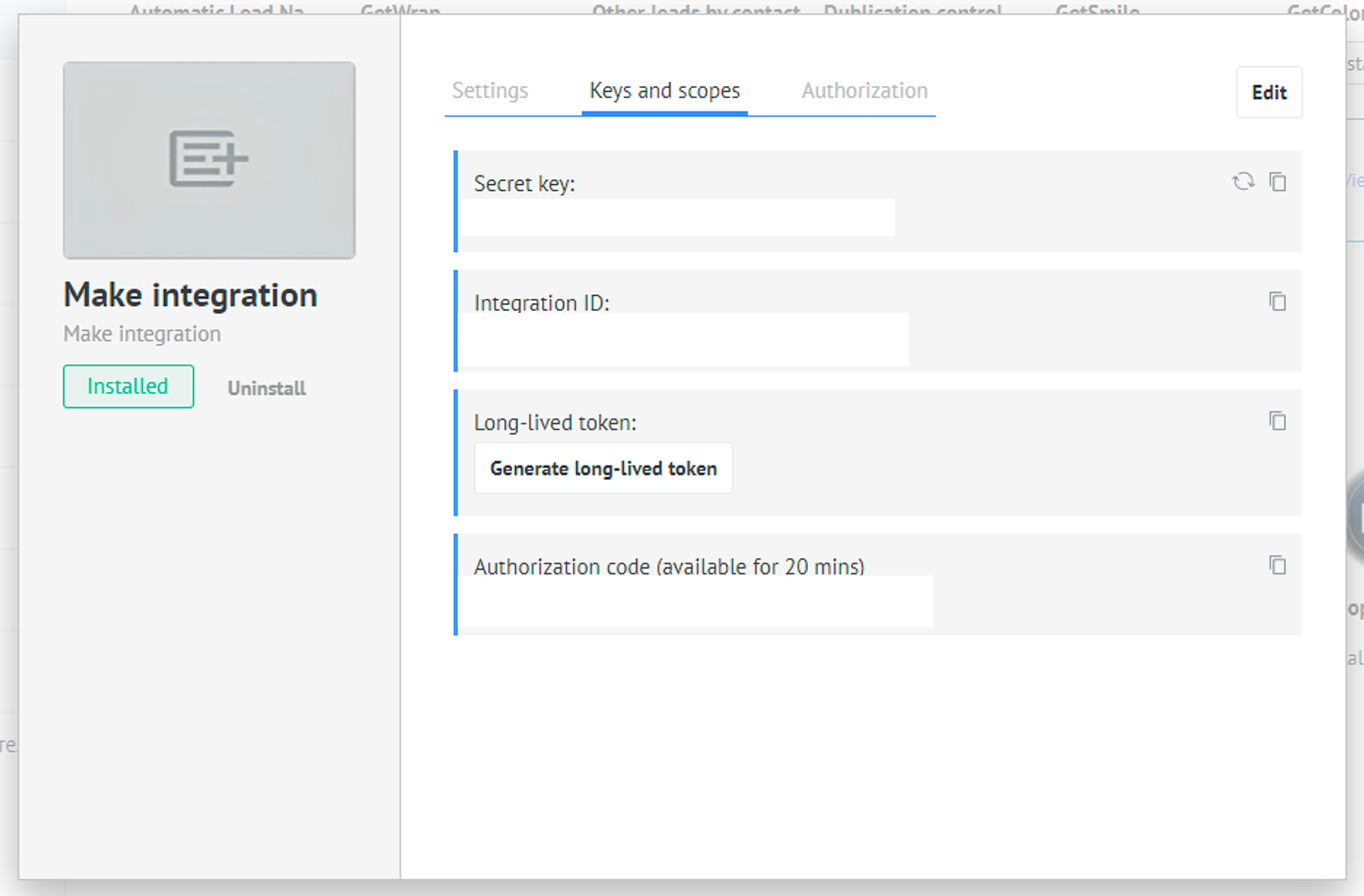Viewport: 1364px width, 896px height.
Task: Copy the Long-lived token
Action: pos(1277,420)
